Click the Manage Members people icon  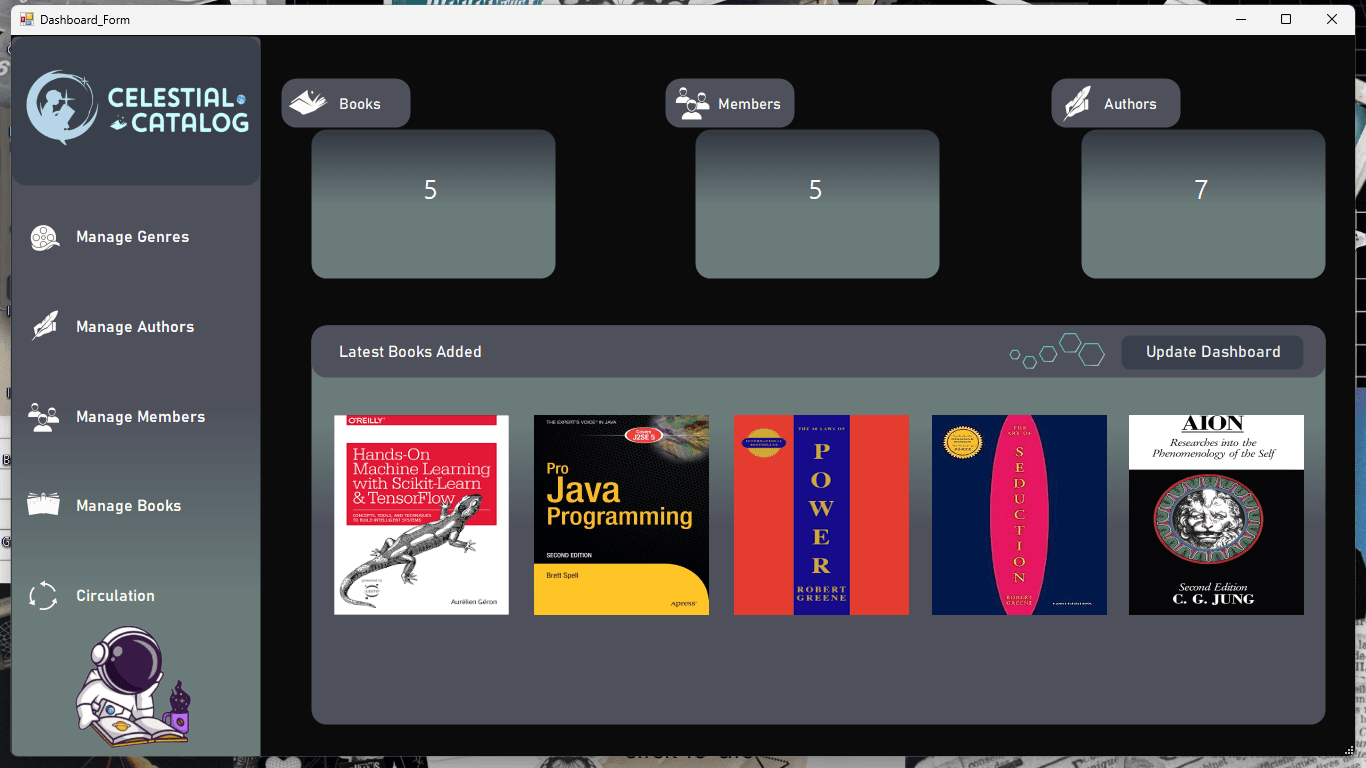pos(43,417)
